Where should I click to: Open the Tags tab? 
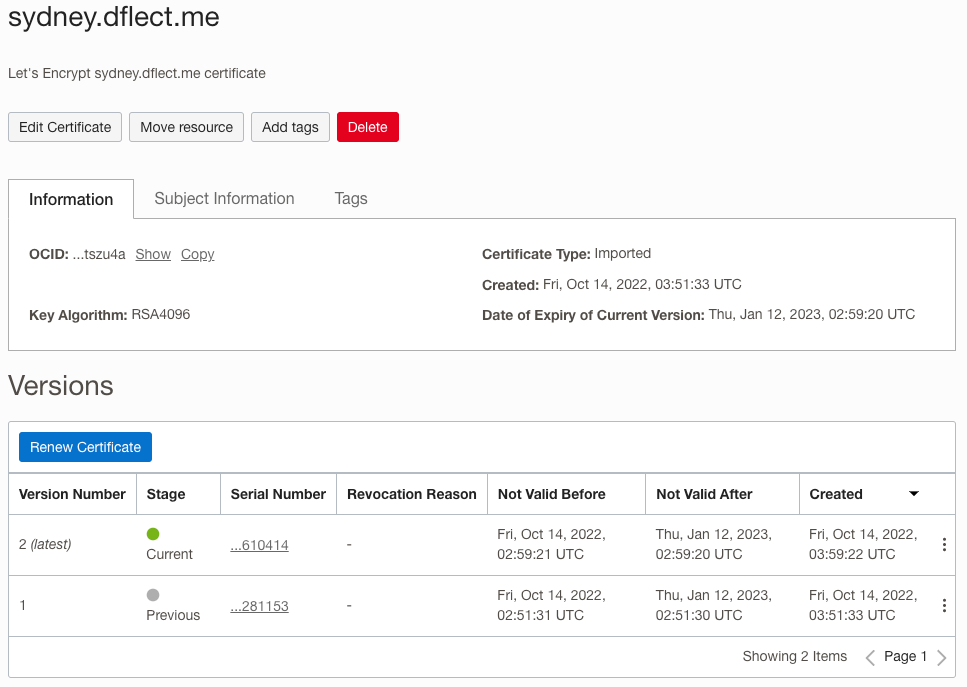[351, 198]
